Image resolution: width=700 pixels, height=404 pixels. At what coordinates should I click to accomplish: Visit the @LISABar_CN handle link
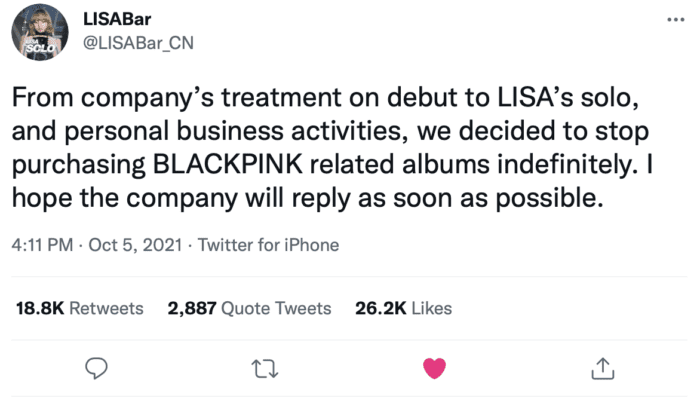click(138, 43)
